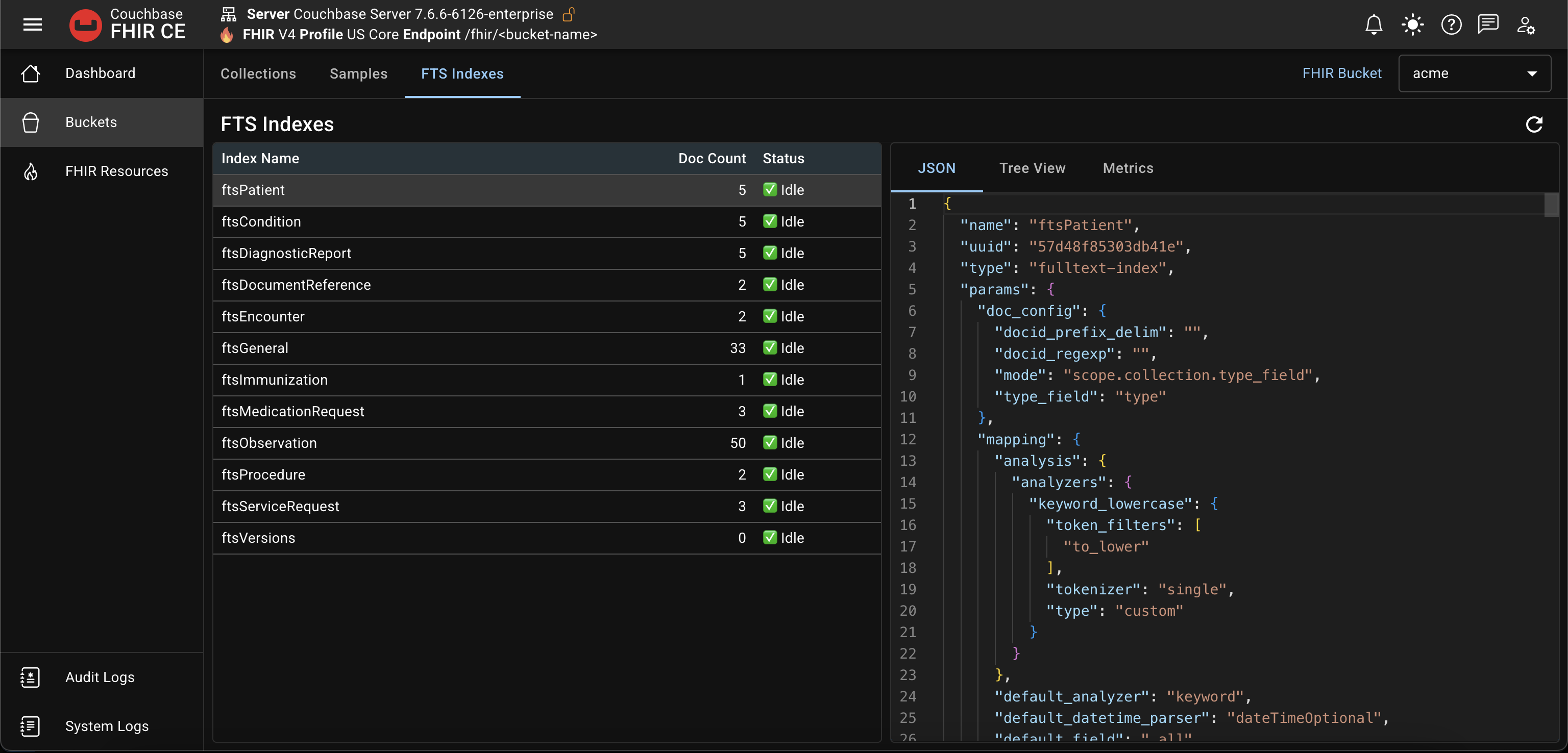This screenshot has height=753, width=1568.
Task: Open the feedback chat icon
Action: [x=1488, y=24]
